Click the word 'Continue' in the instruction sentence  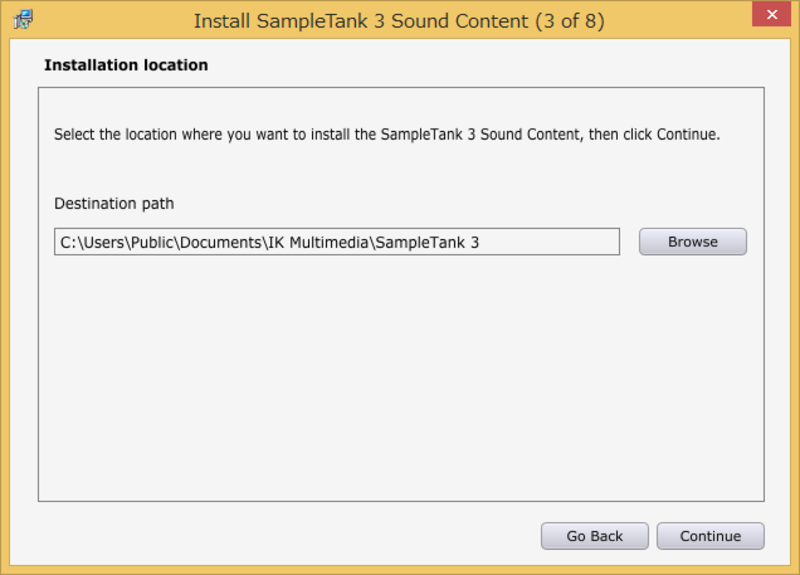coord(686,134)
